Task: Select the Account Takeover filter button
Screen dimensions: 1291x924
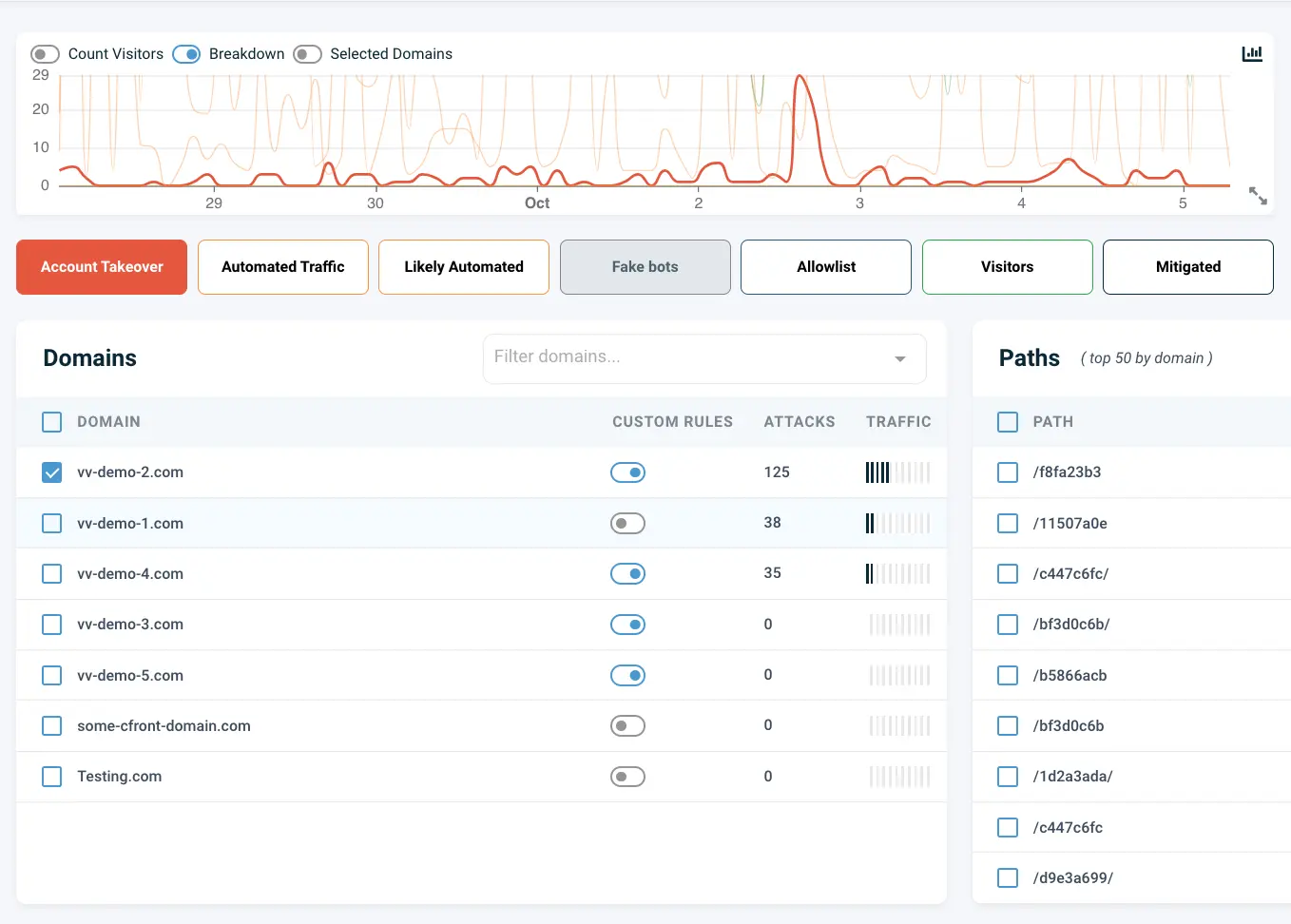Action: point(101,267)
